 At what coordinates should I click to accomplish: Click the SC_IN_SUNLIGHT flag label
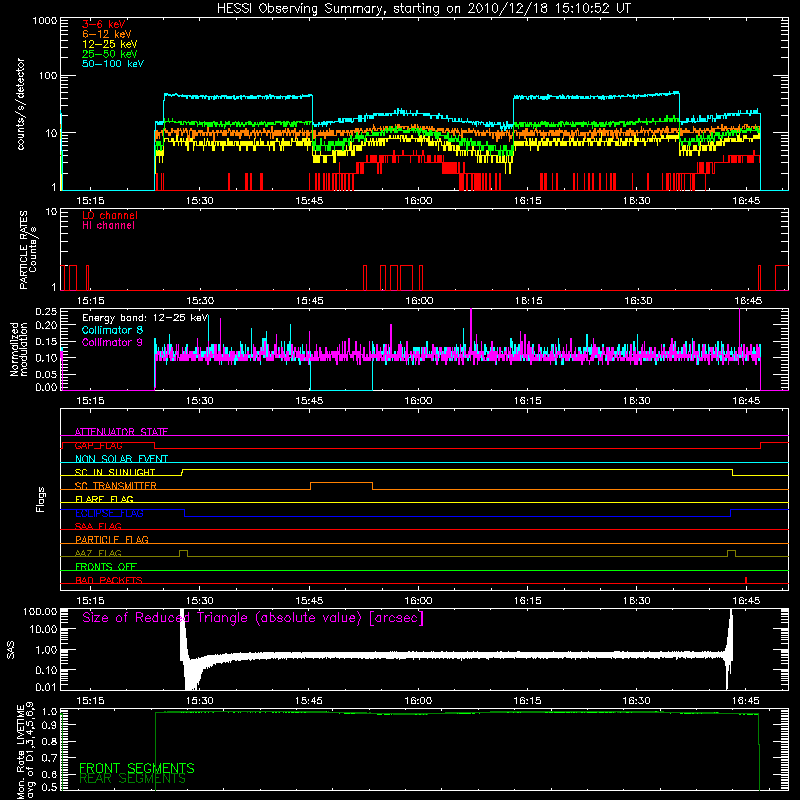115,472
